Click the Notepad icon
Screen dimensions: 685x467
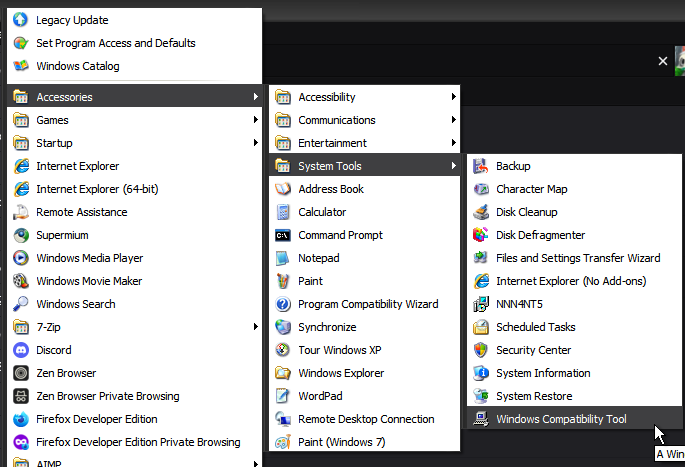click(283, 258)
